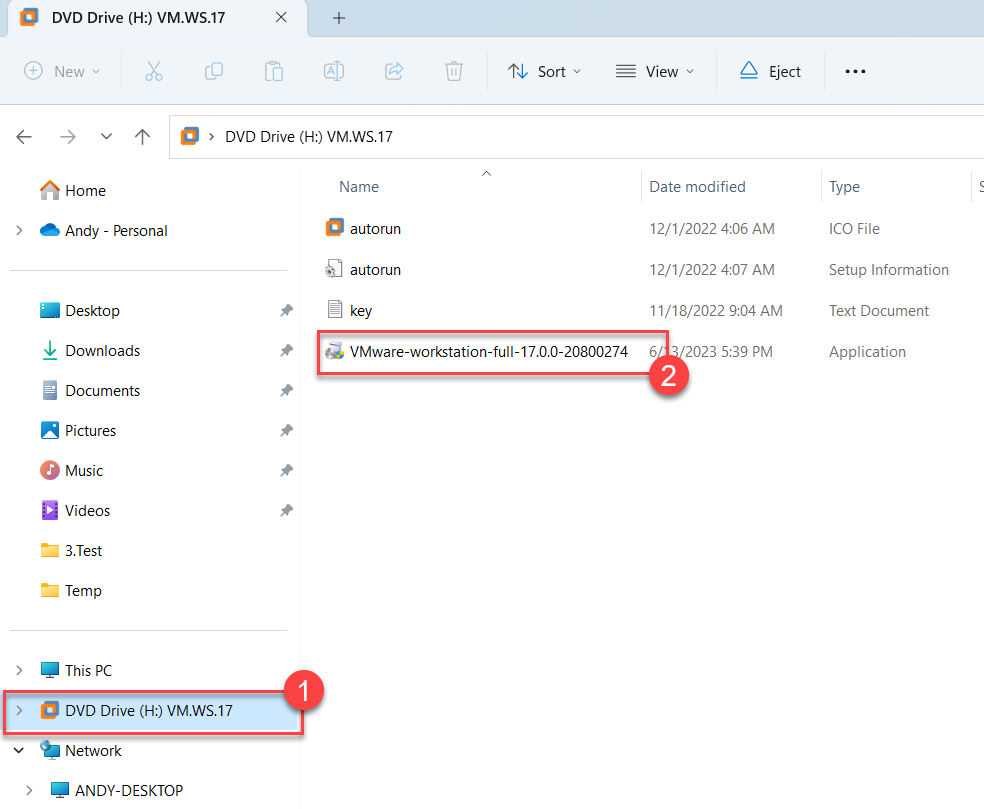Image resolution: width=984 pixels, height=809 pixels.
Task: Open recent locations dropdown chevron
Action: coord(106,137)
